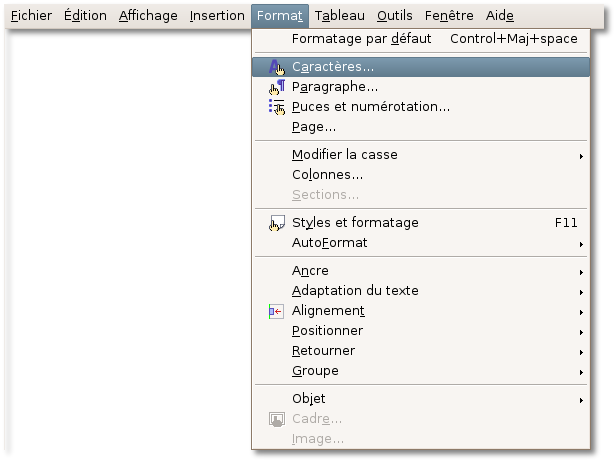The height and width of the screenshot is (462, 616).
Task: Open the Aide menu
Action: coord(499,16)
